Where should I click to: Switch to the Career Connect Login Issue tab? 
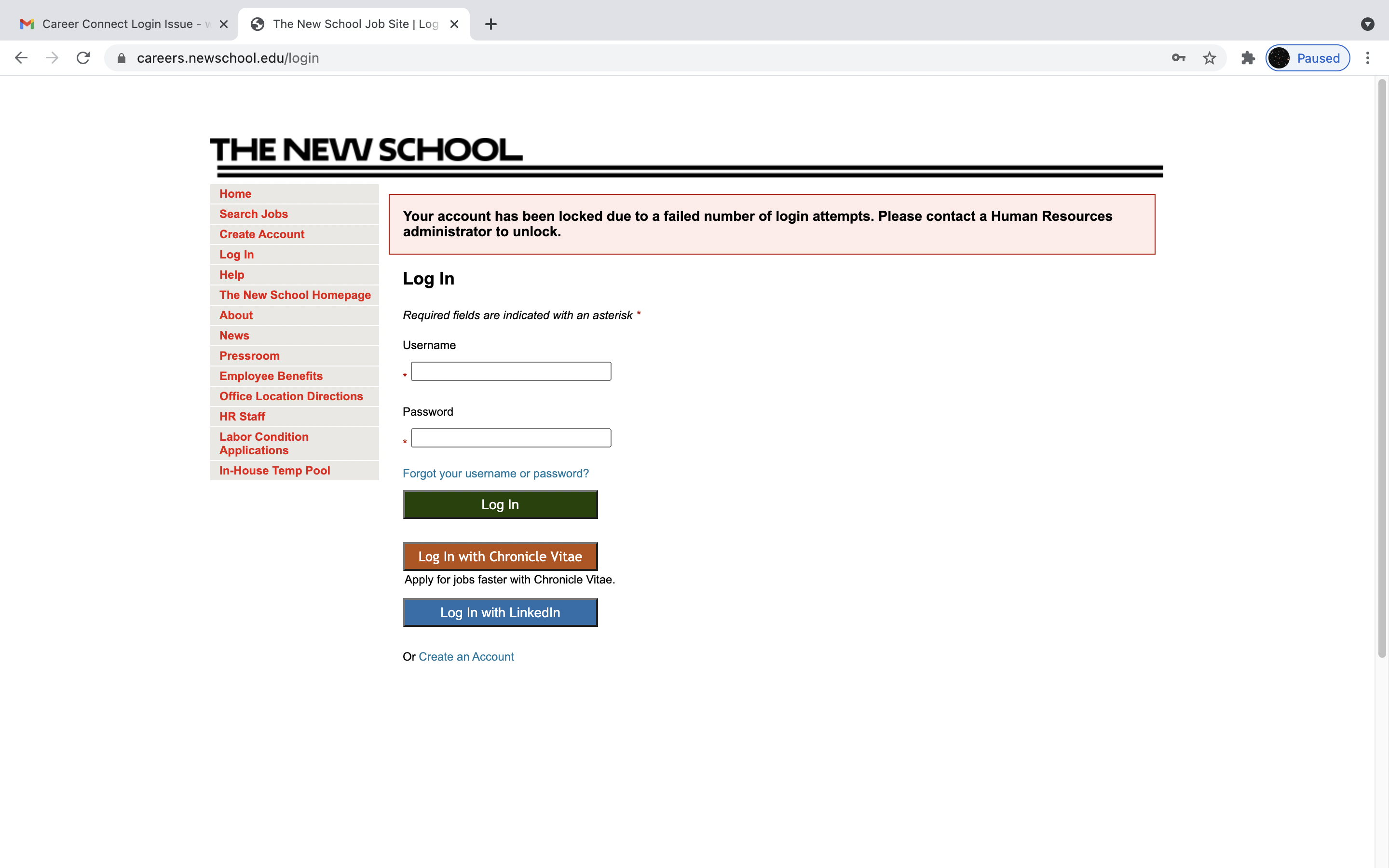click(x=118, y=24)
